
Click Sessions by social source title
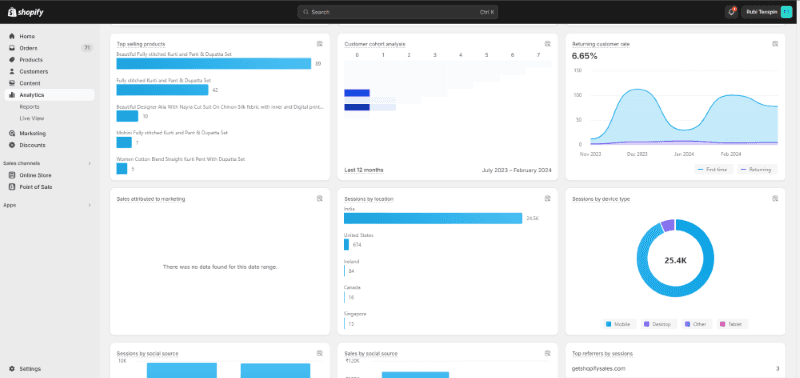[147, 354]
